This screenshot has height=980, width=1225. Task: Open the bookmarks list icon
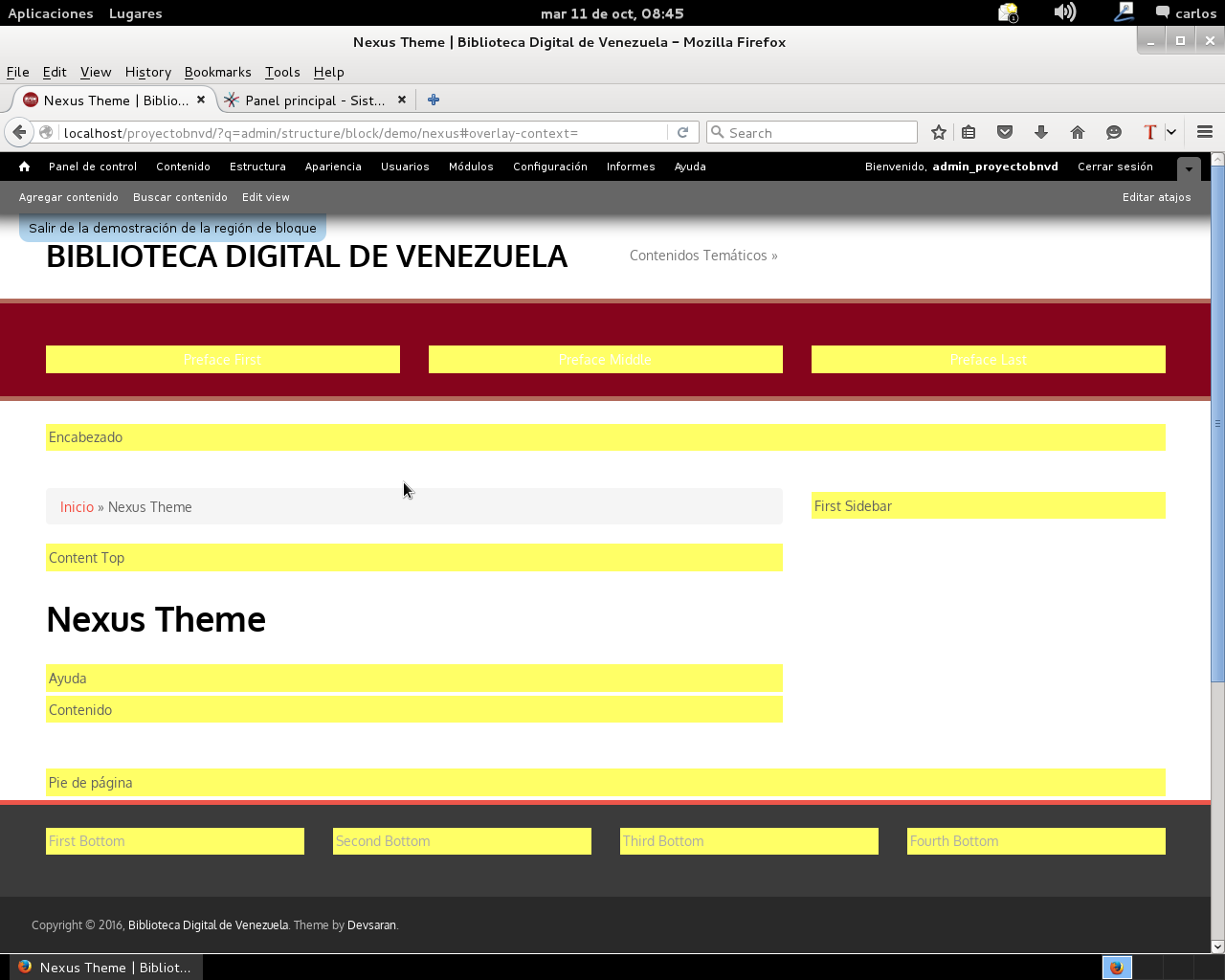(x=969, y=132)
